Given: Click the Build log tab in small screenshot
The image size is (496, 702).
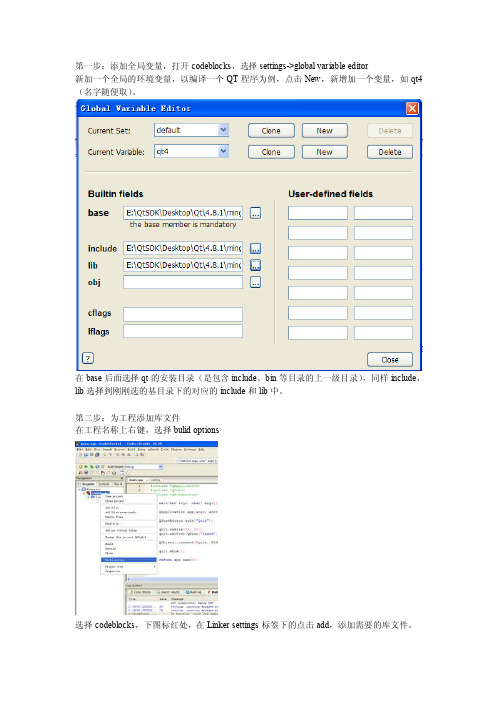Looking at the screenshot, I should point(193,592).
